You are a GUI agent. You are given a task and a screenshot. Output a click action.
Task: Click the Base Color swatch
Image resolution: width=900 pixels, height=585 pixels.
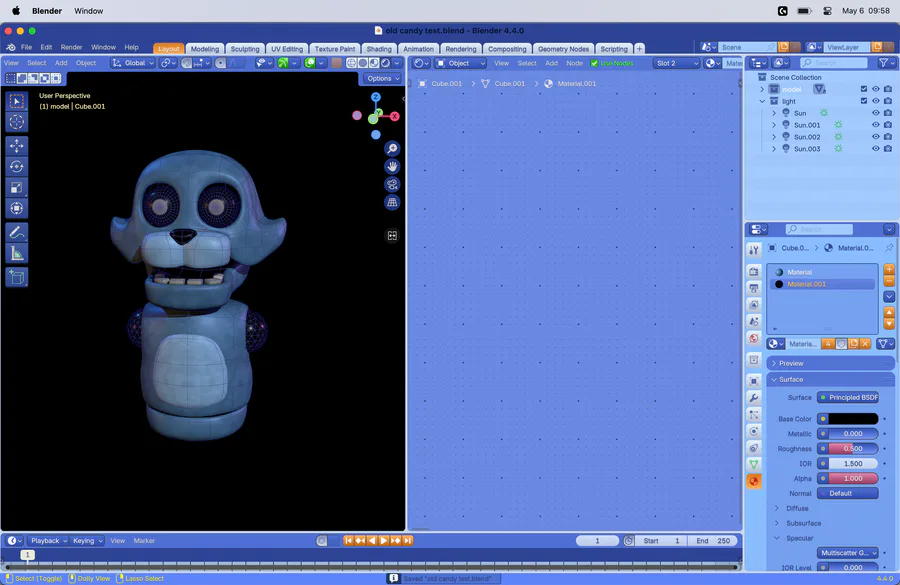853,419
